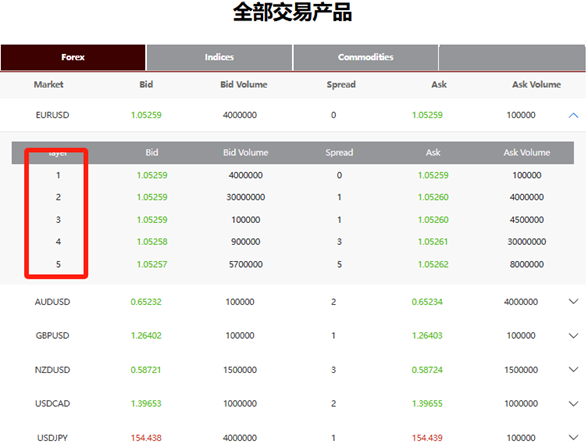Viewport: 588px width, 448px height.
Task: Click USDCAD bid price 1.39653
Action: point(146,404)
